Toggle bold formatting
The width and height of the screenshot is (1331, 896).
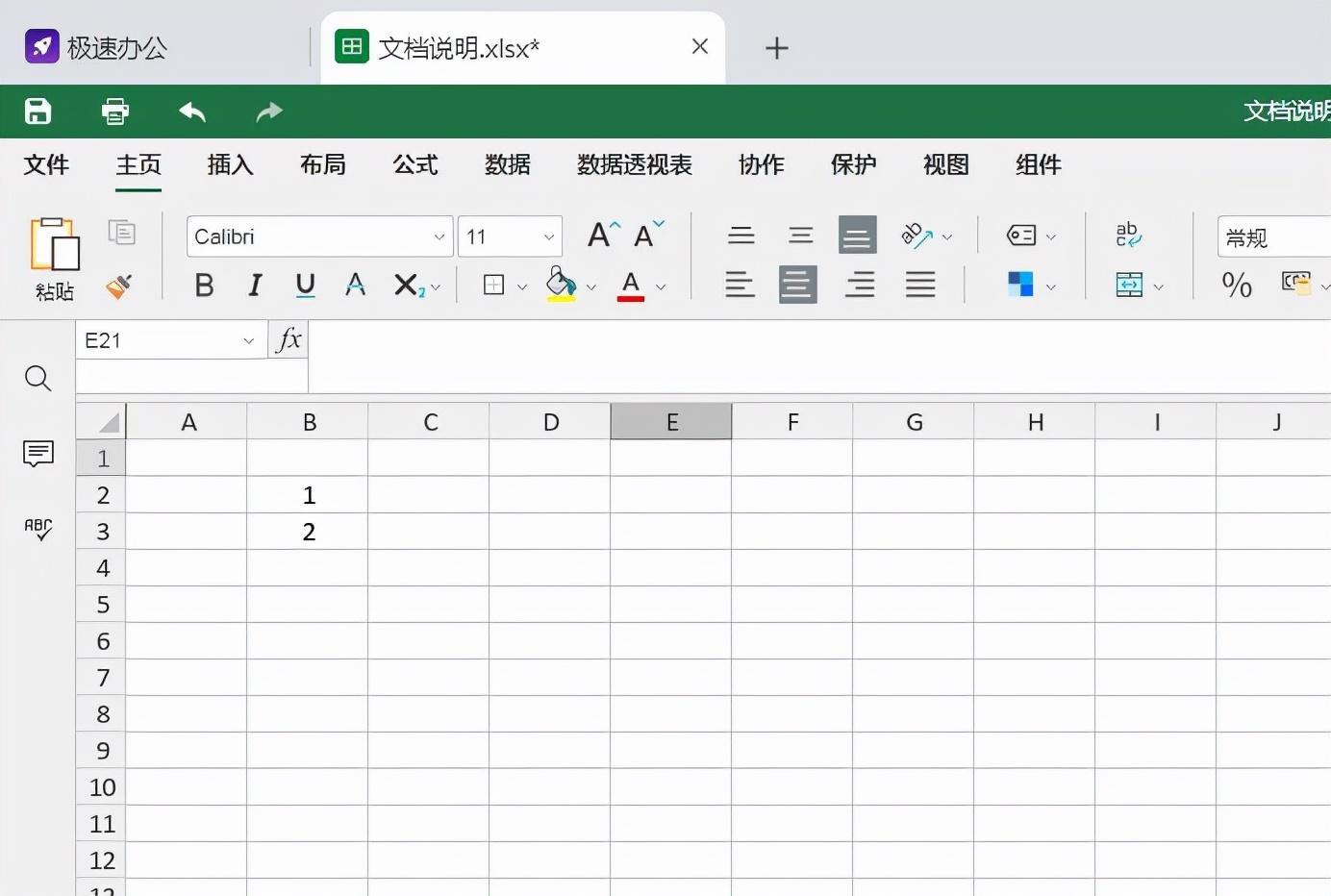tap(204, 285)
